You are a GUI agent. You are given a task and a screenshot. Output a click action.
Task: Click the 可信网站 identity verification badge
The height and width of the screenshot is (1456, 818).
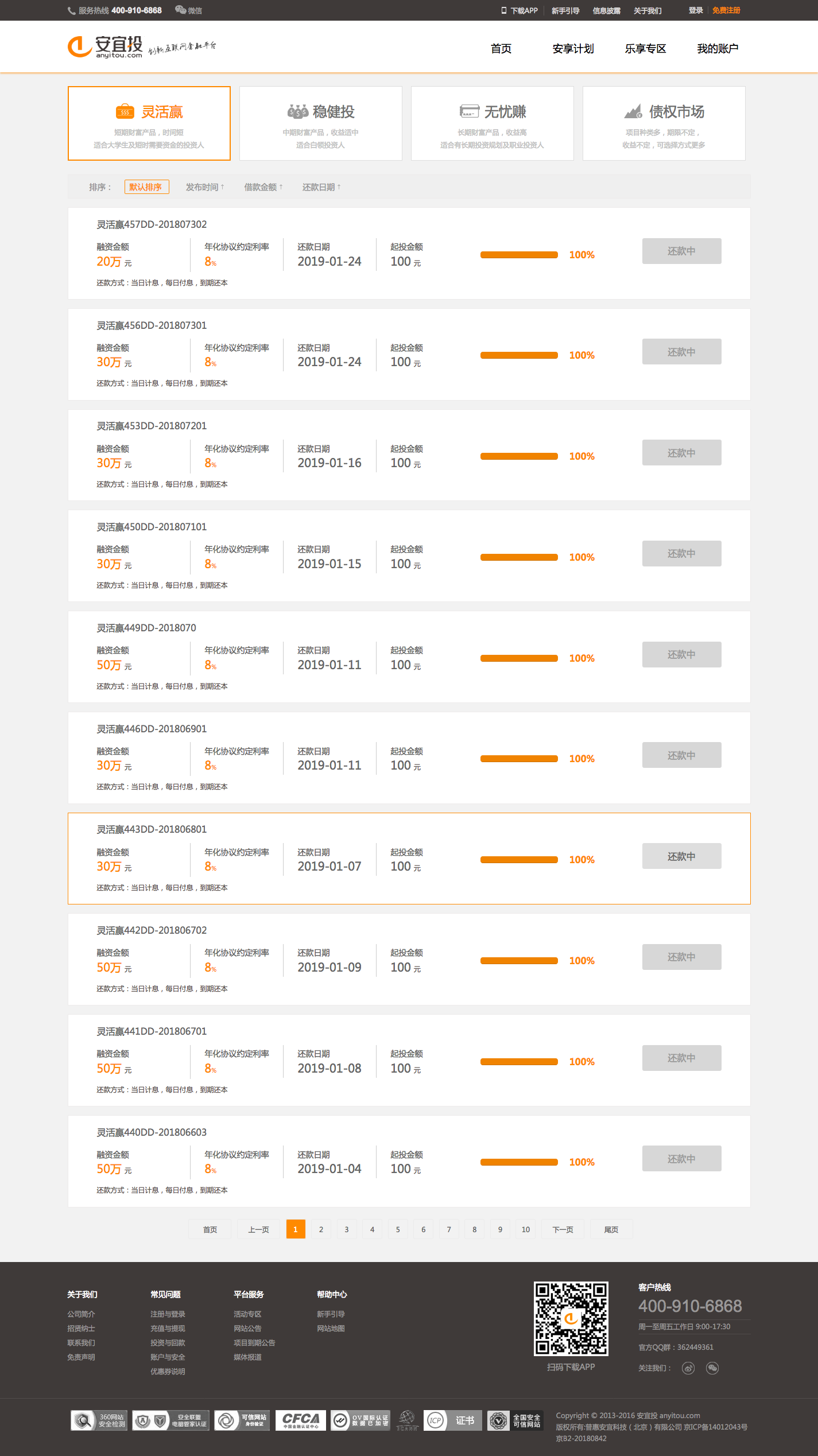242,1420
